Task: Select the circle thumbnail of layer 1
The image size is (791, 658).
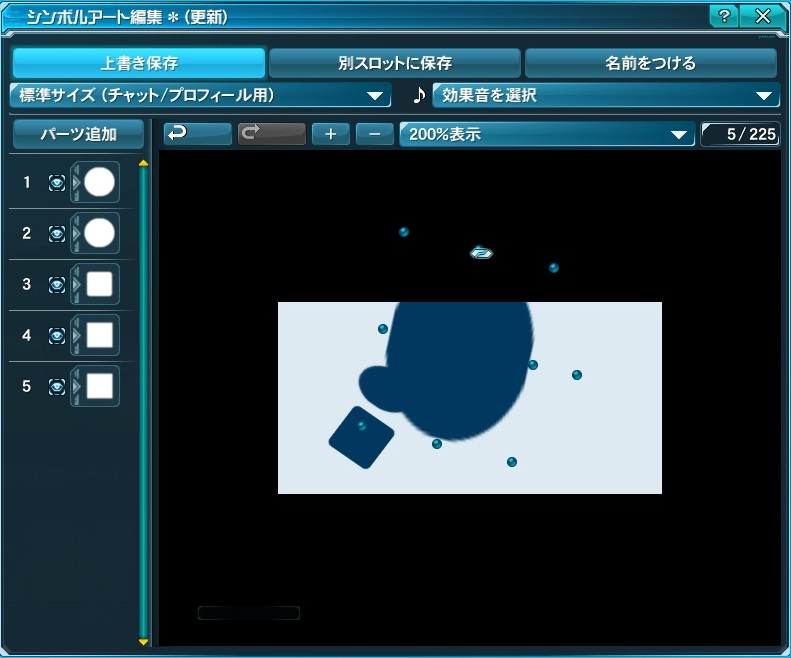Action: click(x=99, y=182)
